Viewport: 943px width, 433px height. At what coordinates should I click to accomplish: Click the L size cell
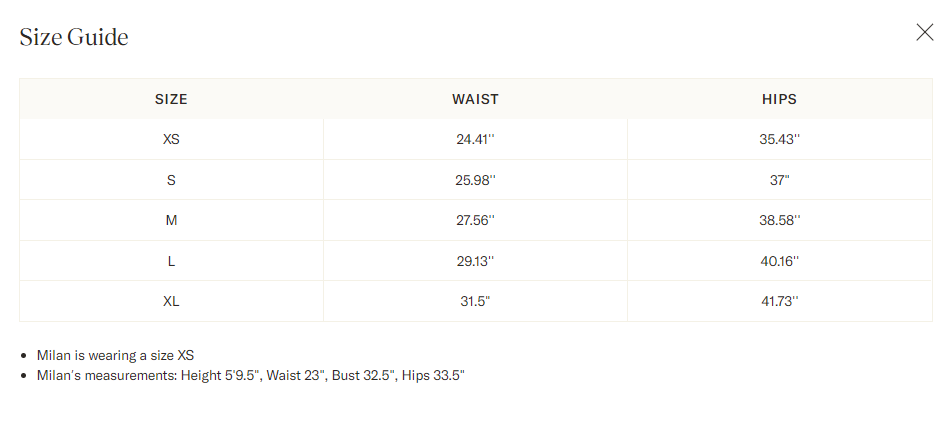tap(171, 261)
